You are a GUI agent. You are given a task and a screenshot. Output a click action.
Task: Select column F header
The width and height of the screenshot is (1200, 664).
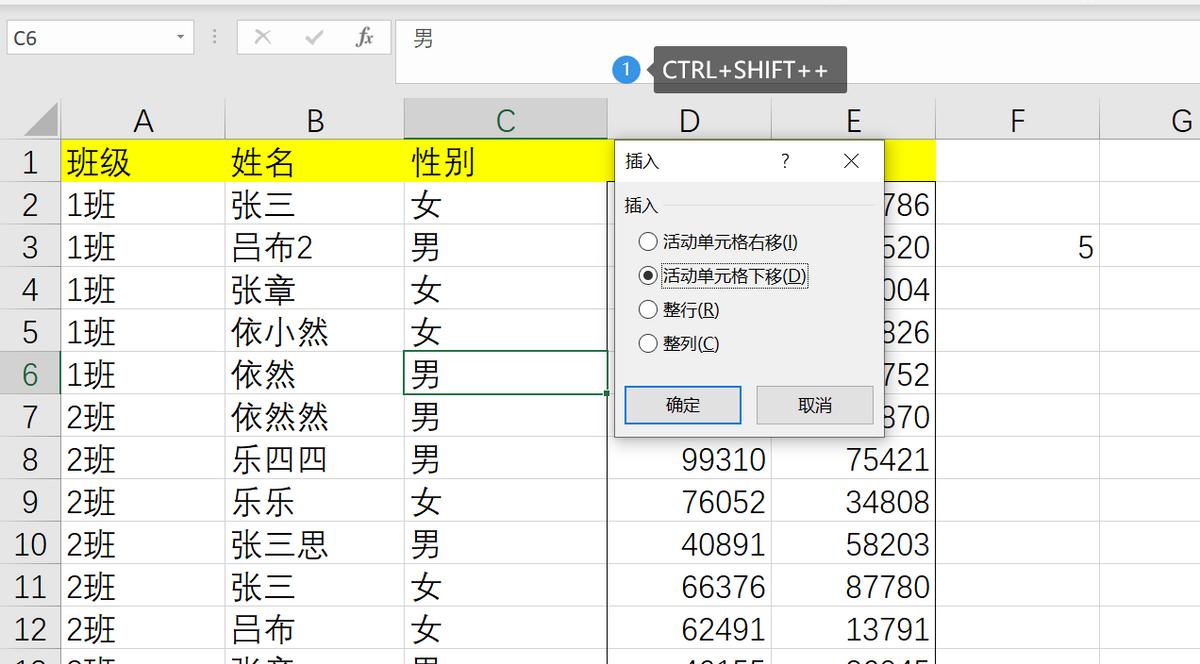(x=1016, y=119)
